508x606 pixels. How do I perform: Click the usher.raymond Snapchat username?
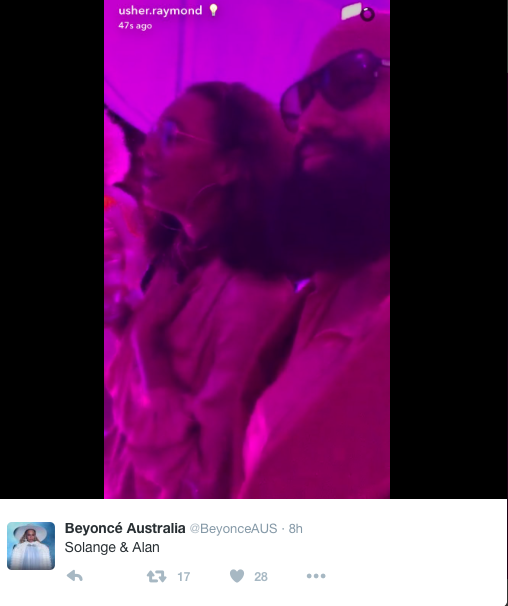click(x=160, y=10)
